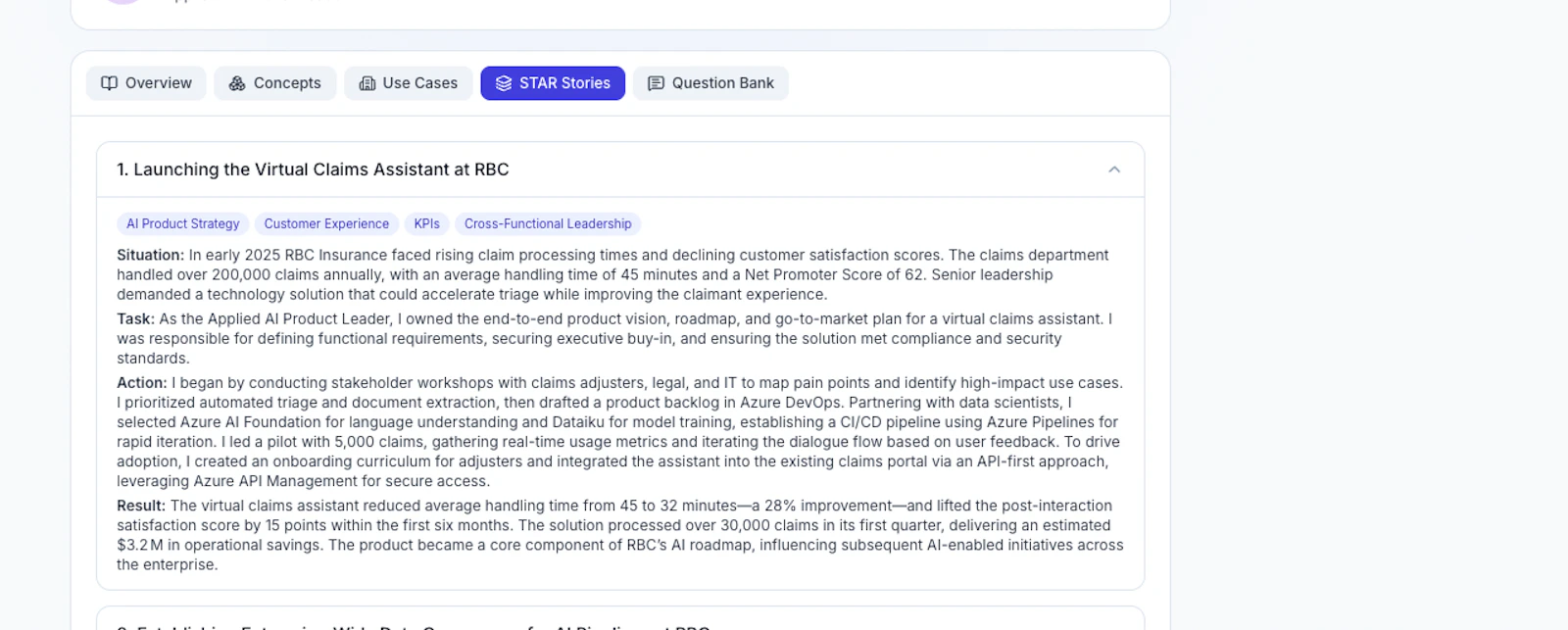The width and height of the screenshot is (1568, 630).
Task: Click the text "Net Promoter Score of 62"
Action: [836, 275]
